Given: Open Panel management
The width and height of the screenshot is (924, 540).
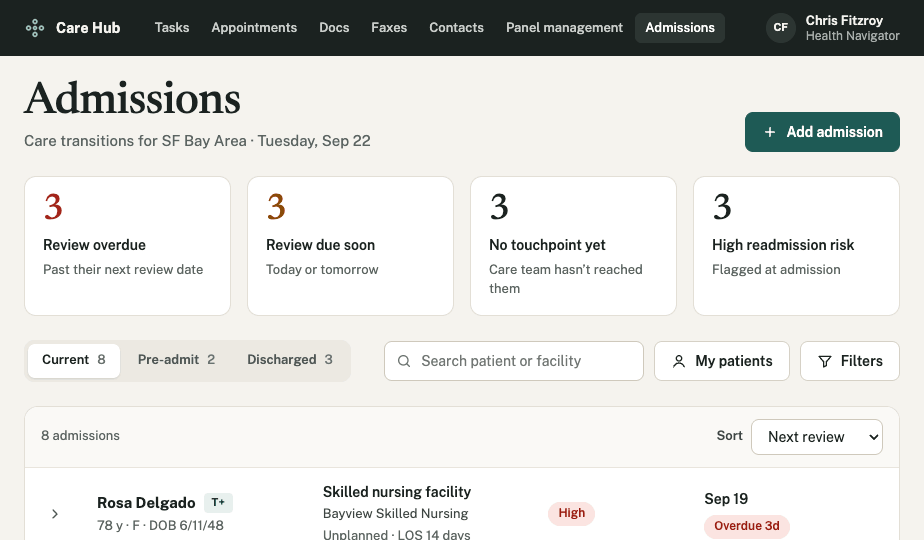Looking at the screenshot, I should tap(564, 28).
